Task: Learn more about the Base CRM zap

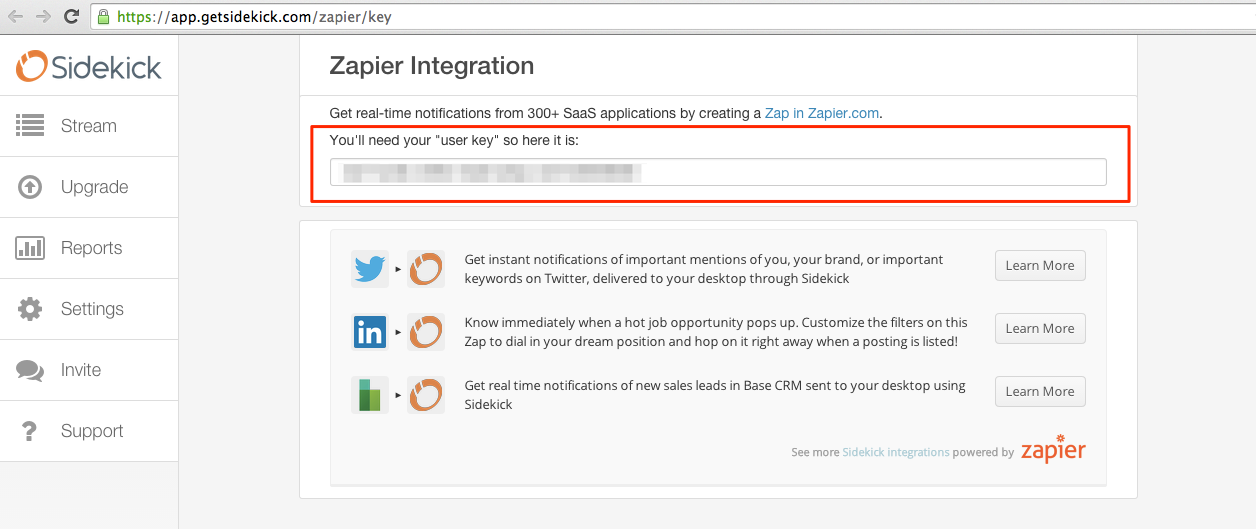Action: click(x=1040, y=391)
